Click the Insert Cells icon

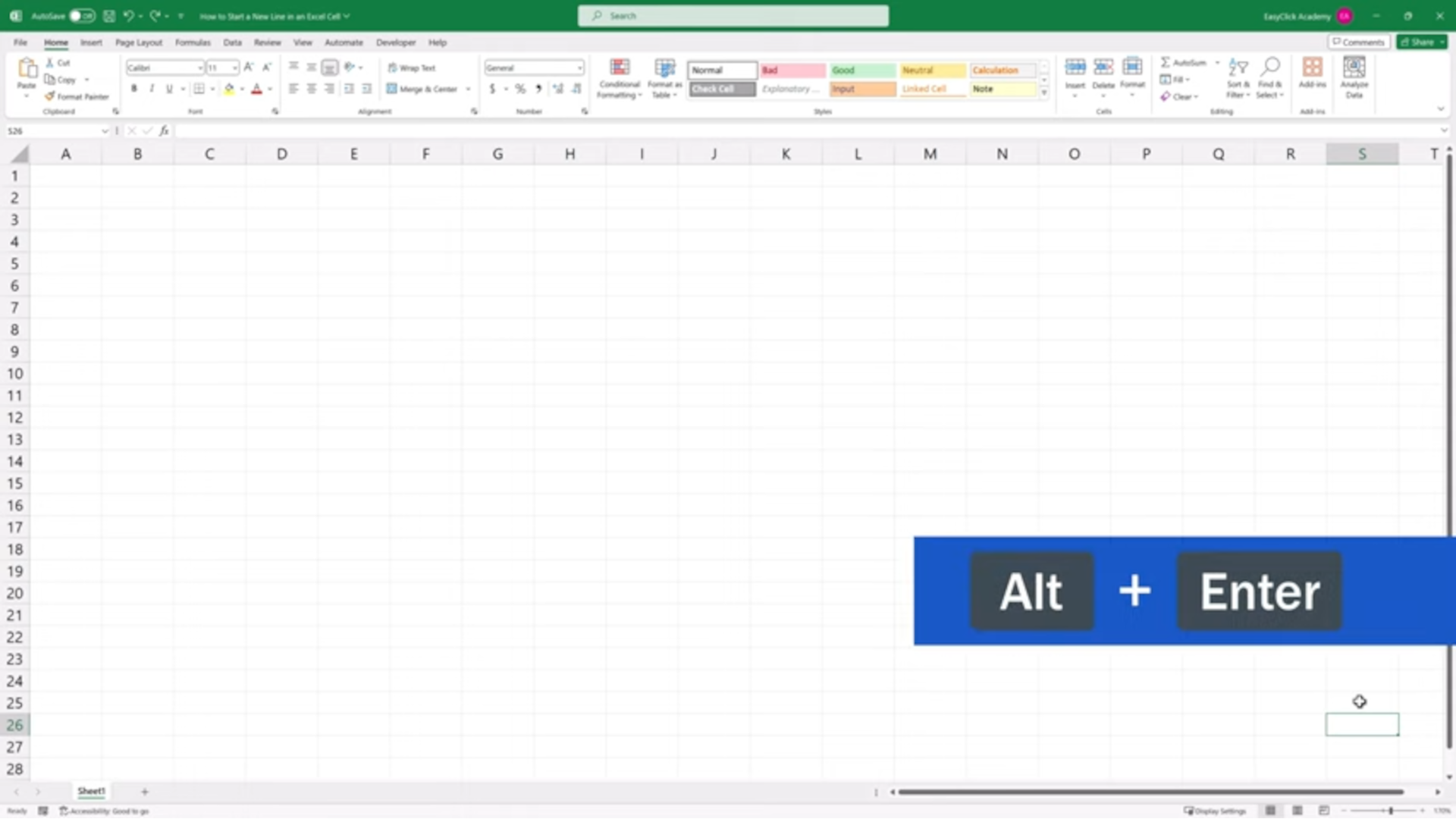[x=1075, y=67]
